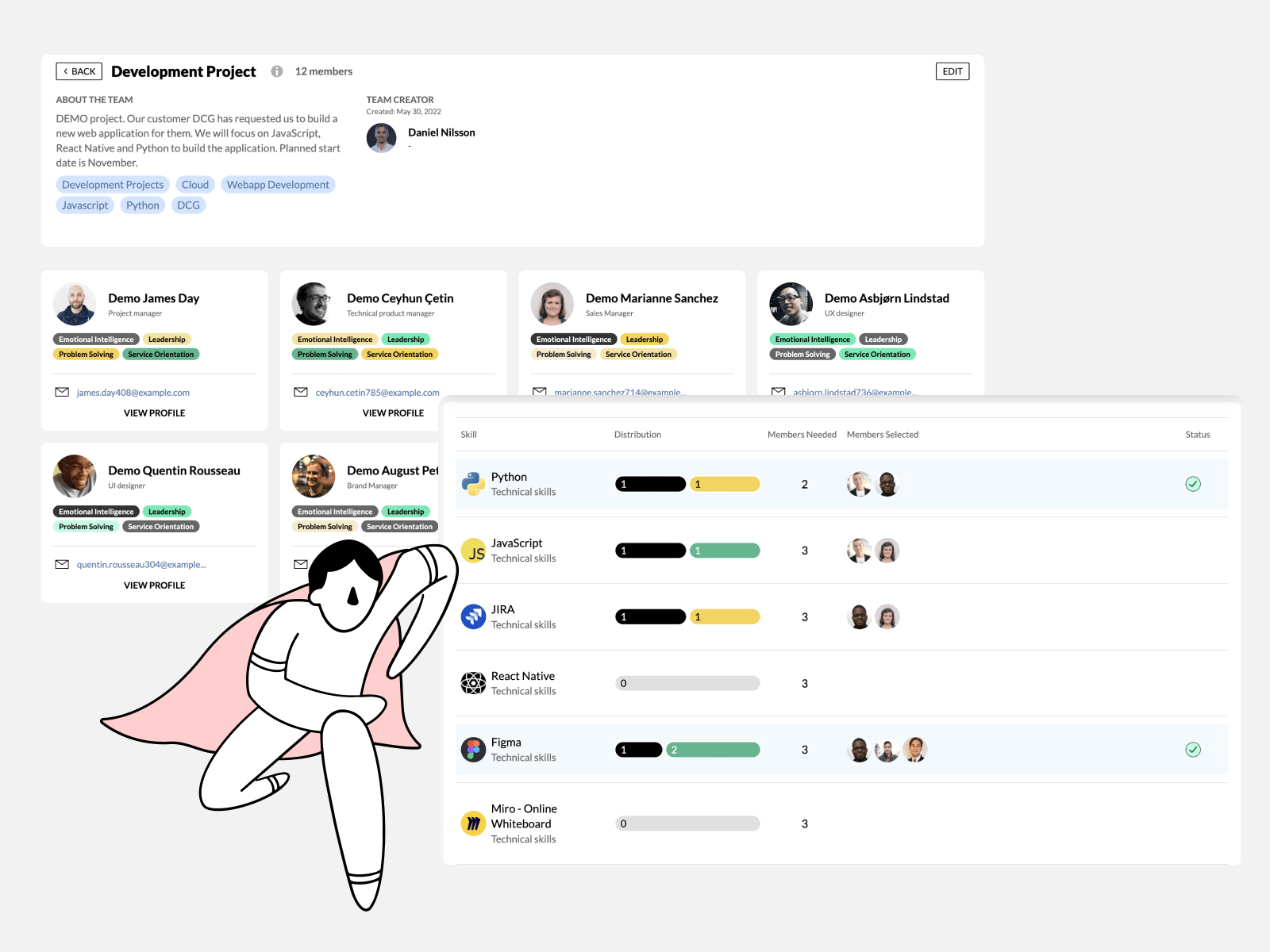Click the green status checkmark for Python
Screen dimensions: 1270x952
tap(1193, 484)
